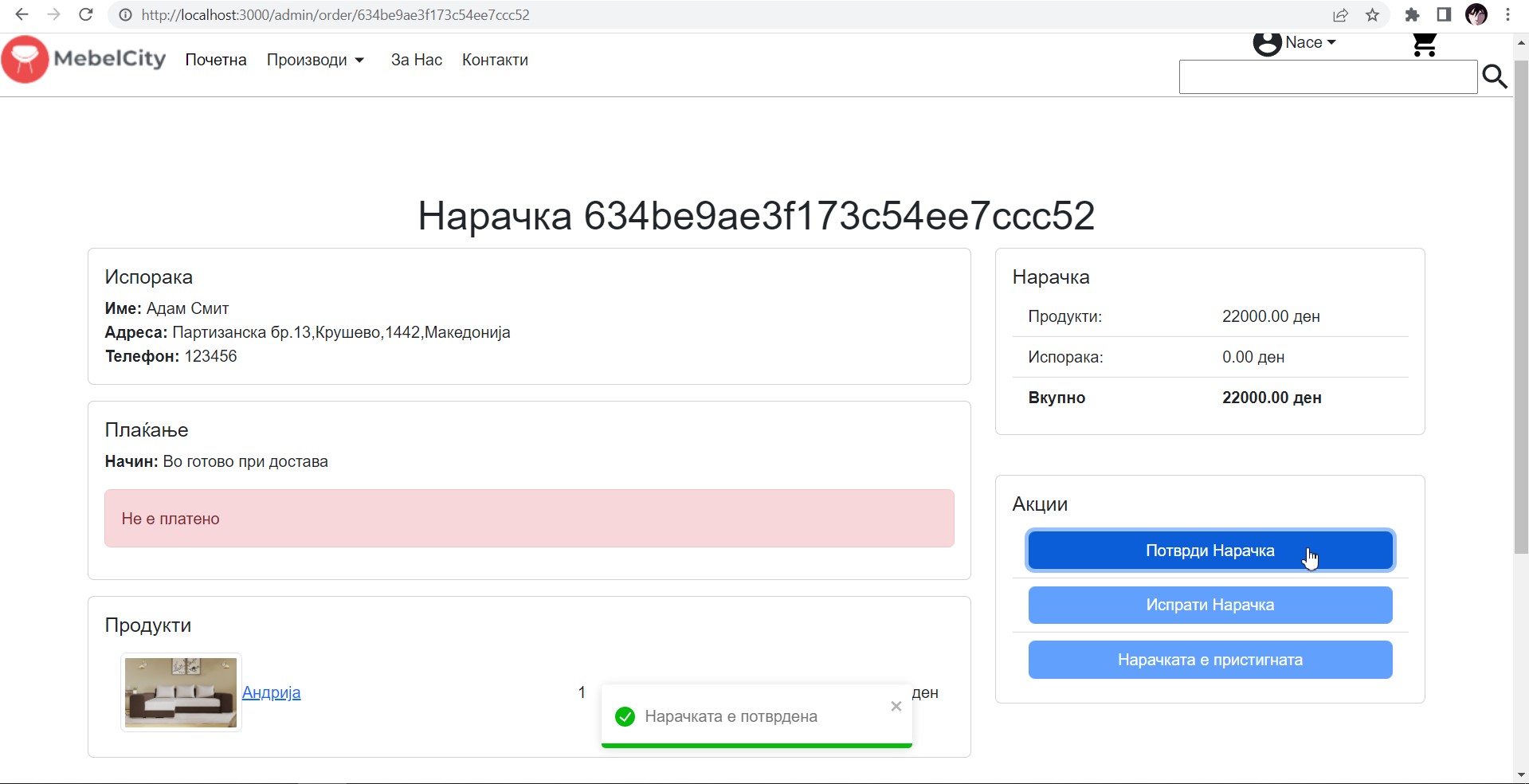1529x784 pixels.
Task: Open the Контакти menu item
Action: click(495, 61)
